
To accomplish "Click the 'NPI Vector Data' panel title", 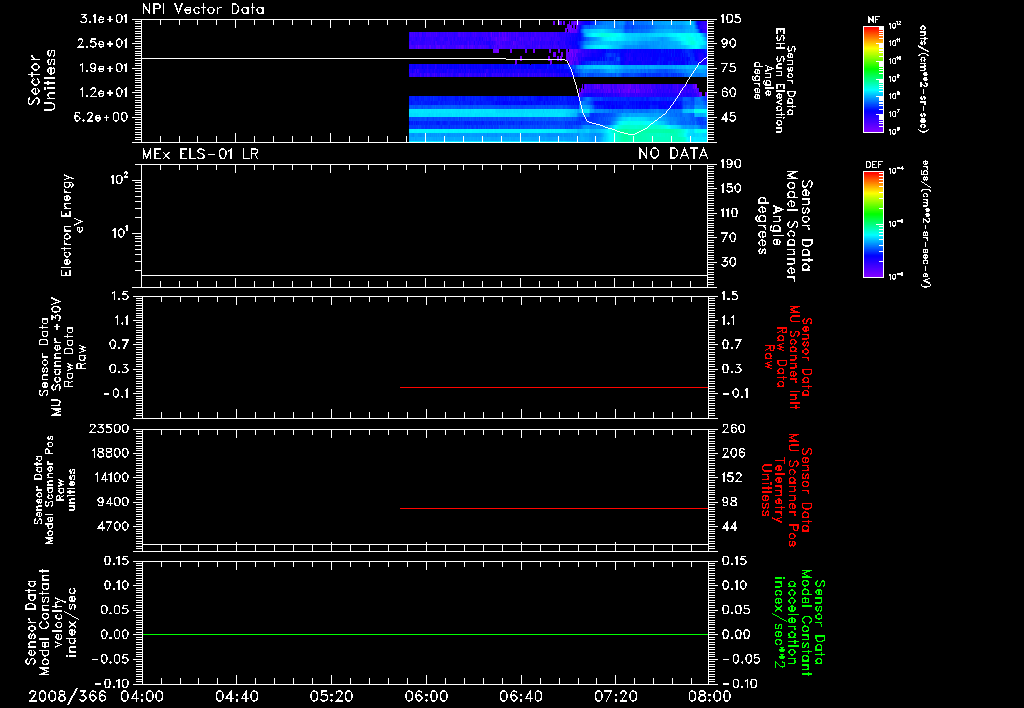I will (x=203, y=9).
